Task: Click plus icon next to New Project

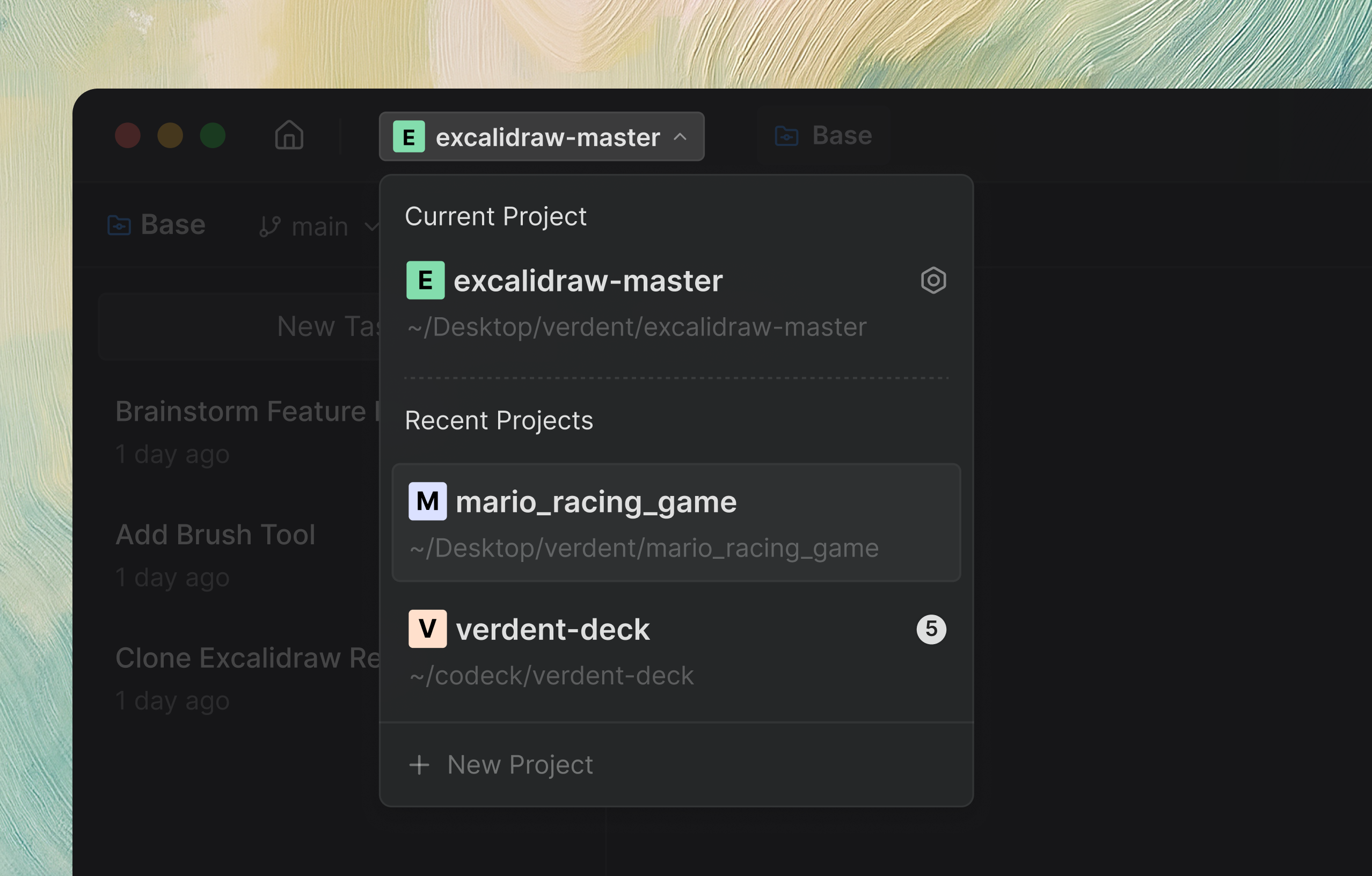Action: coord(419,765)
